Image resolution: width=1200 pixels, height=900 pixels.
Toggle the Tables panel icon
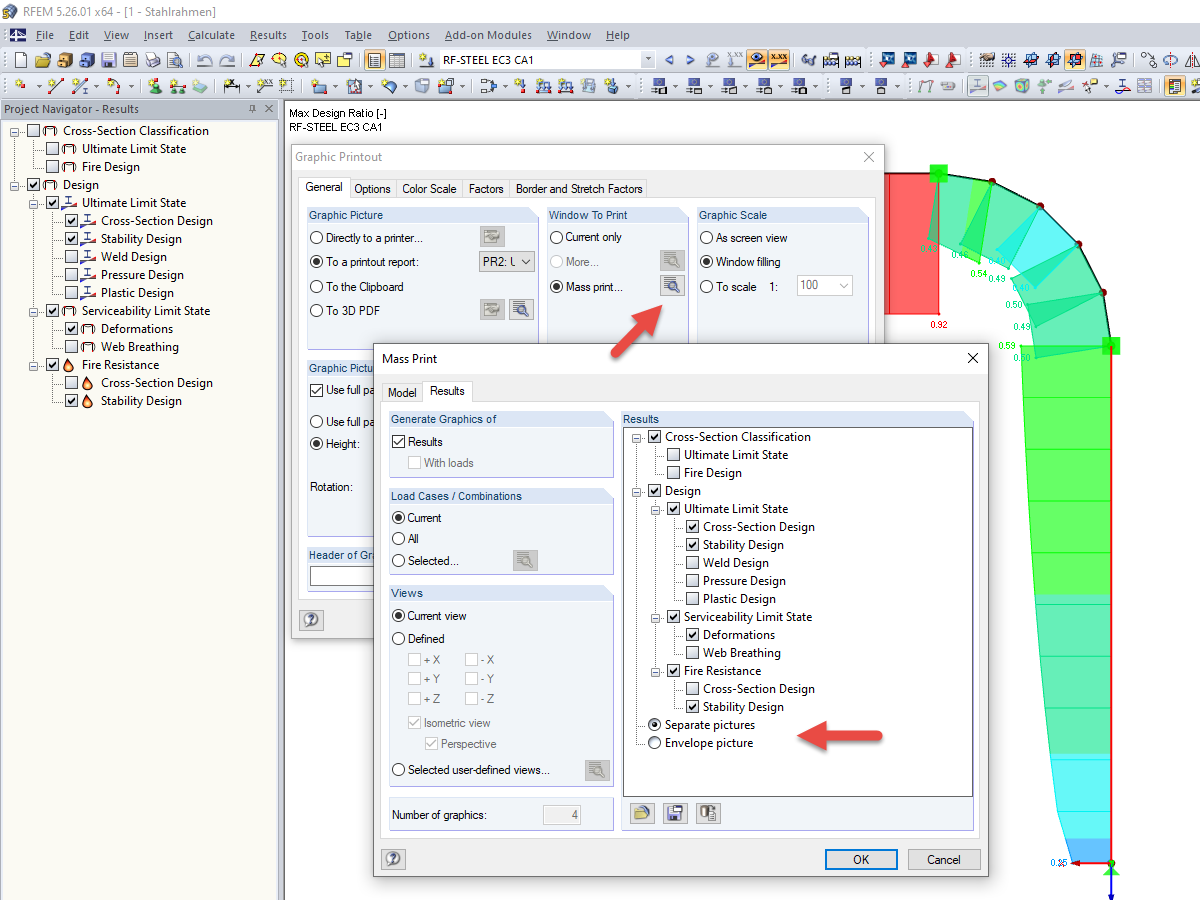tap(397, 60)
